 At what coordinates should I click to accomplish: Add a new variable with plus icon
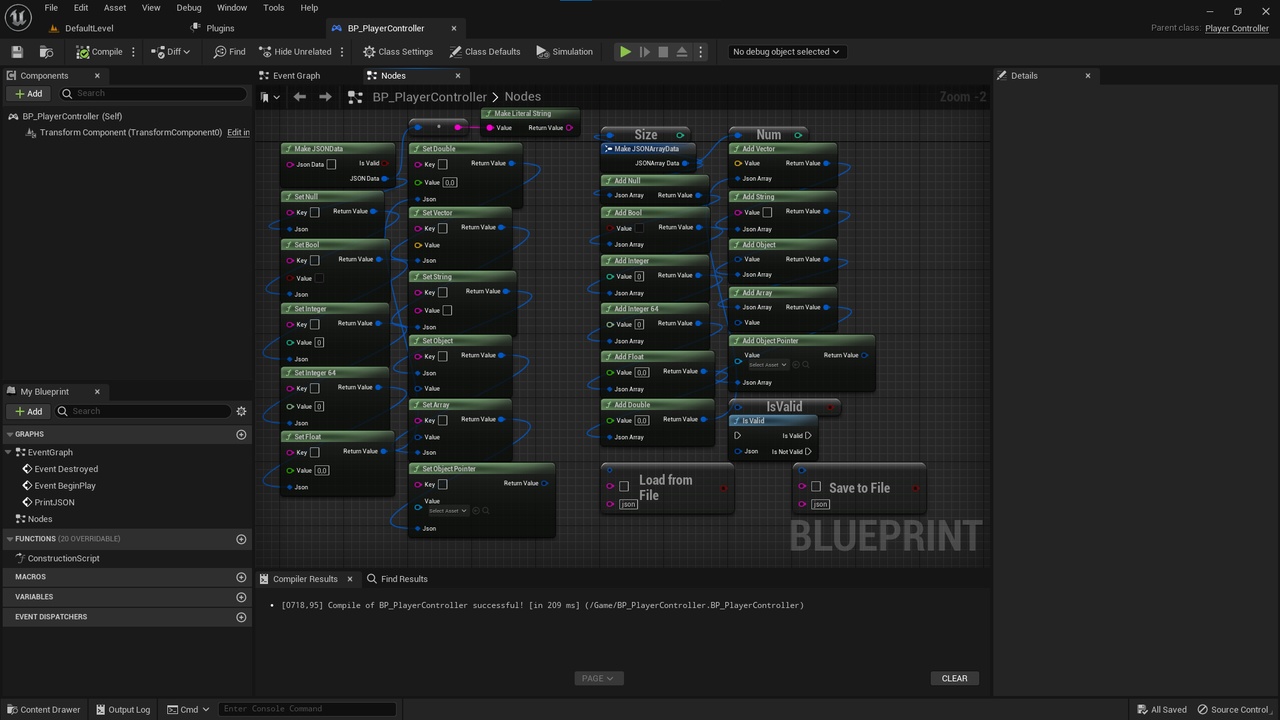pos(241,597)
